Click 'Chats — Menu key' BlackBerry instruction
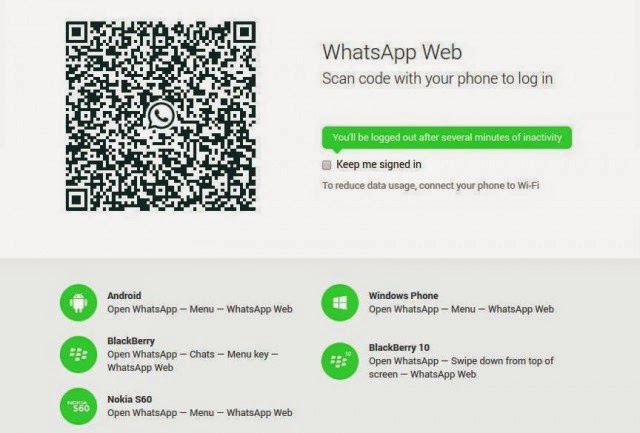Viewport: 640px width, 433px height. 229,354
